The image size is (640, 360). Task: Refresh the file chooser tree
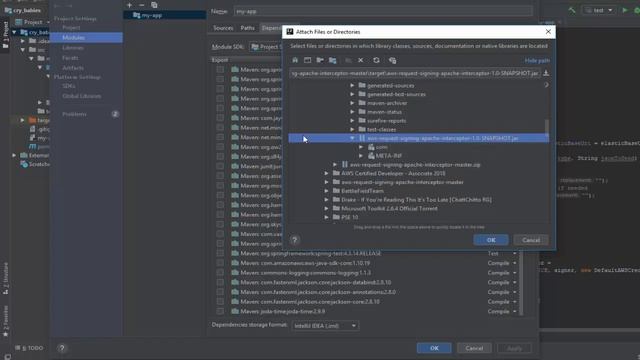click(x=376, y=60)
